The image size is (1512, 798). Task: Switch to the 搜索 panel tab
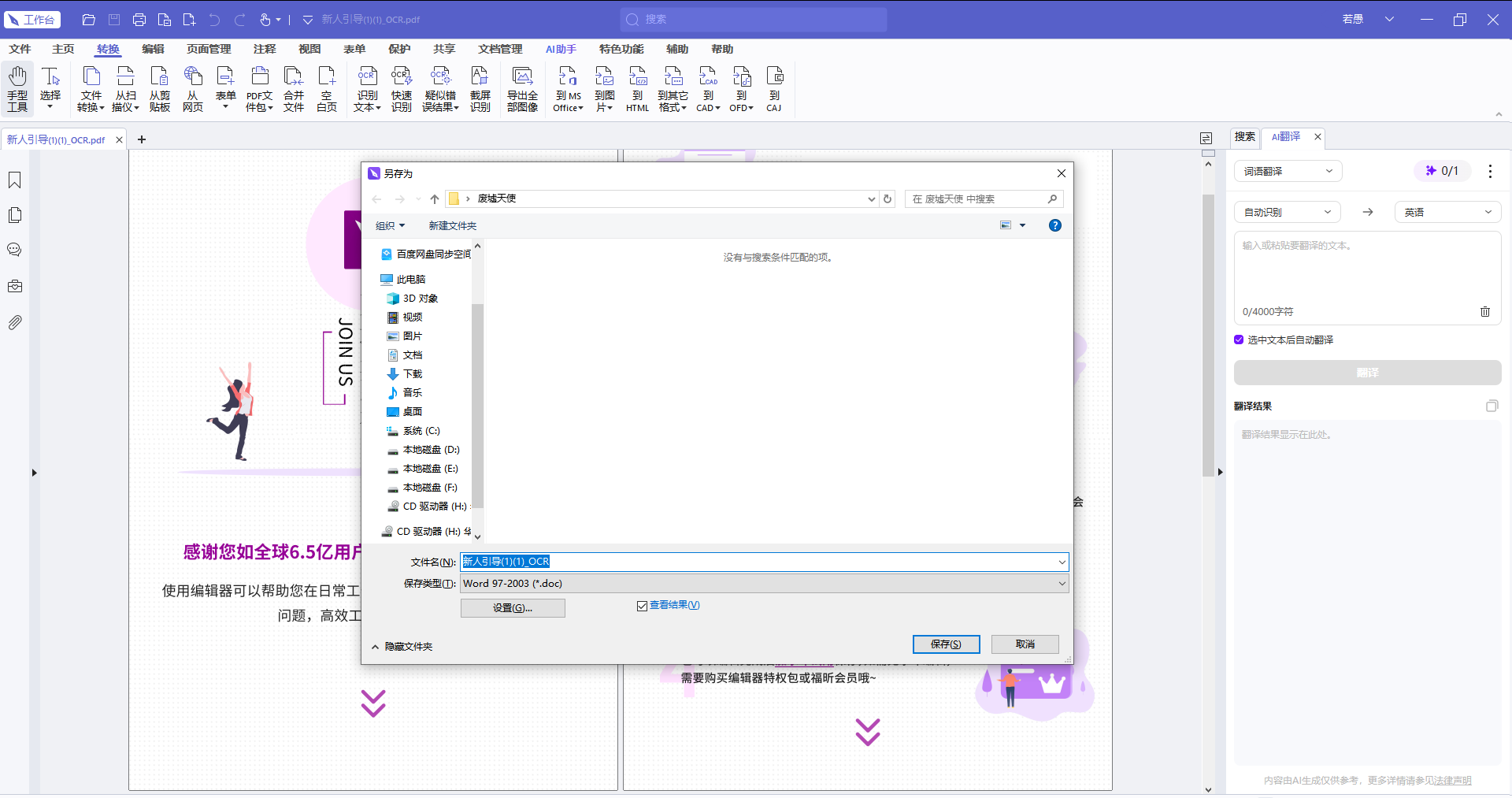coord(1244,136)
